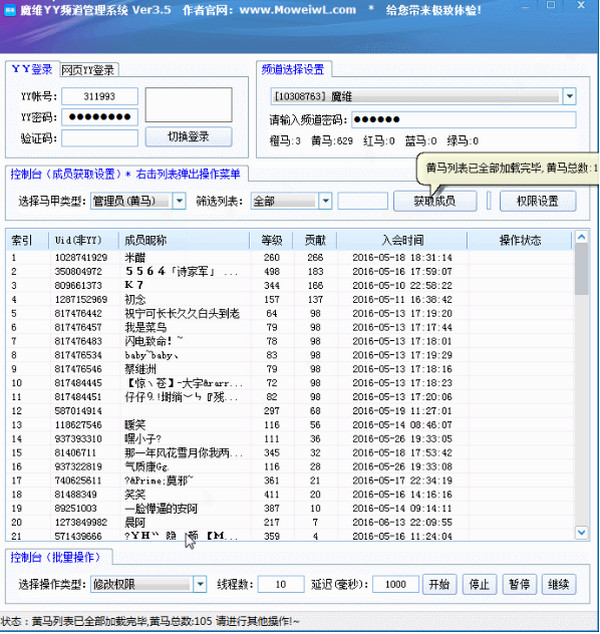The image size is (600, 634).
Task: Open the 选择马甲类型 dropdown
Action: (179, 201)
